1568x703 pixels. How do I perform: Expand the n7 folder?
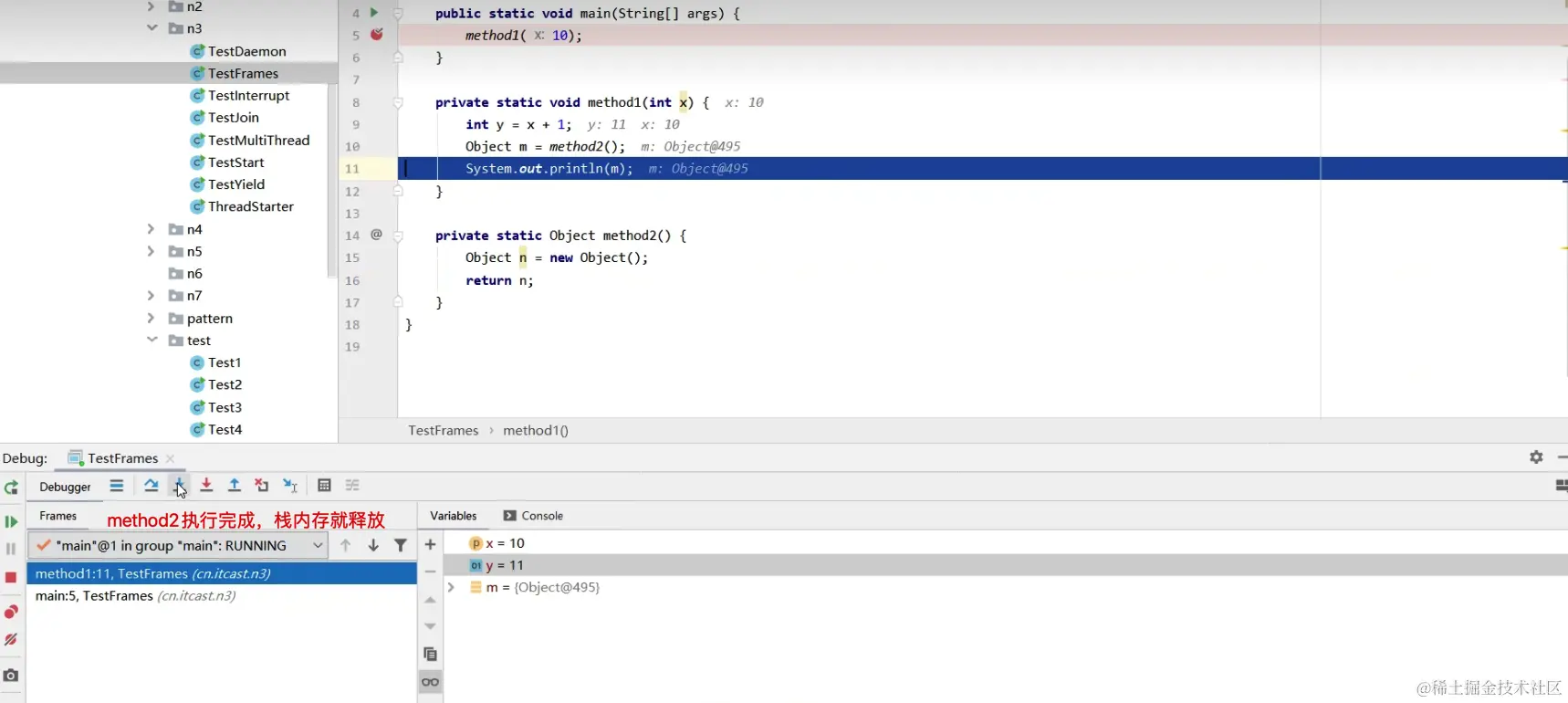click(152, 295)
